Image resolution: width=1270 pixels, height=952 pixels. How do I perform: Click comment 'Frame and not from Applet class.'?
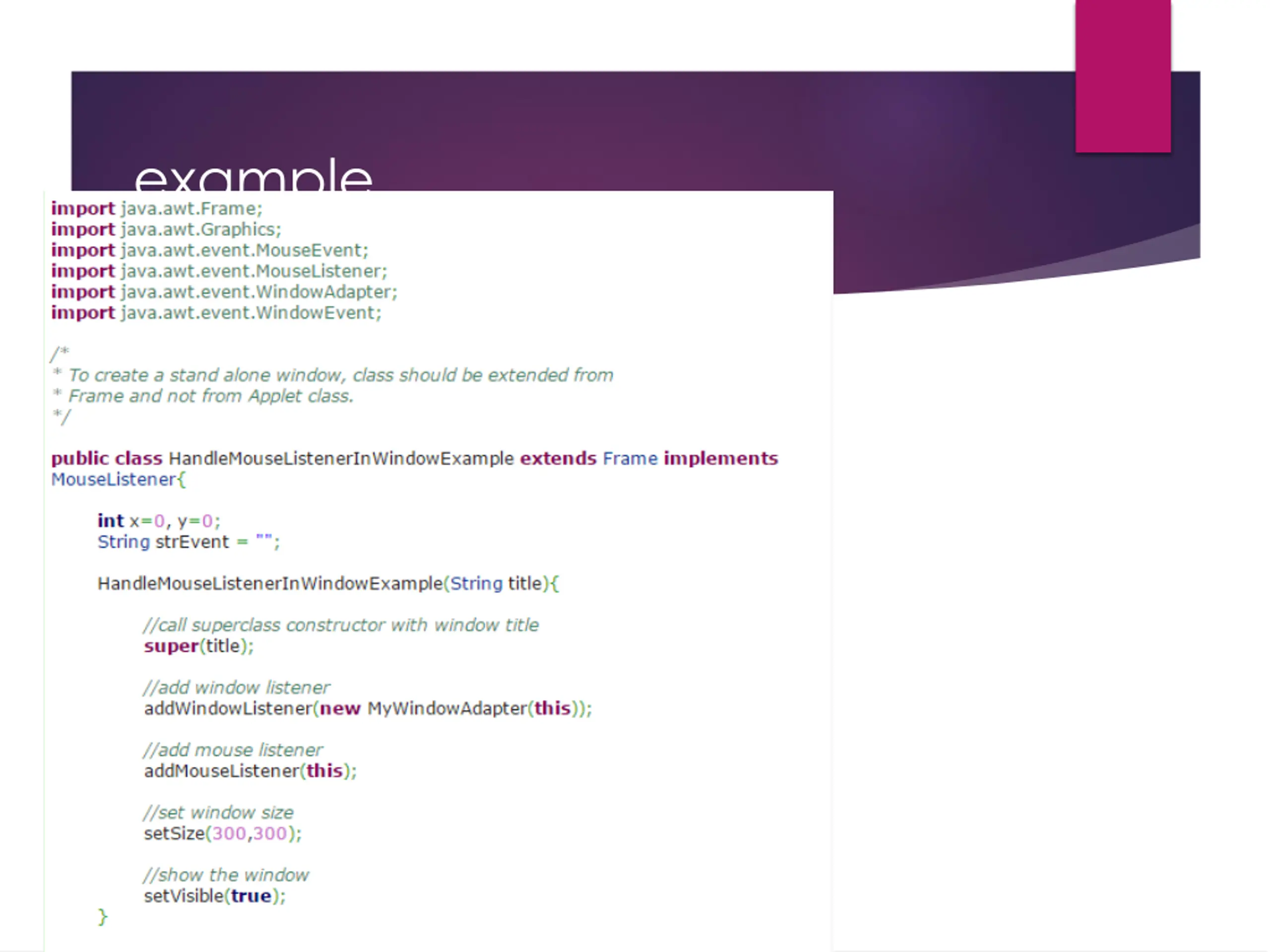211,396
